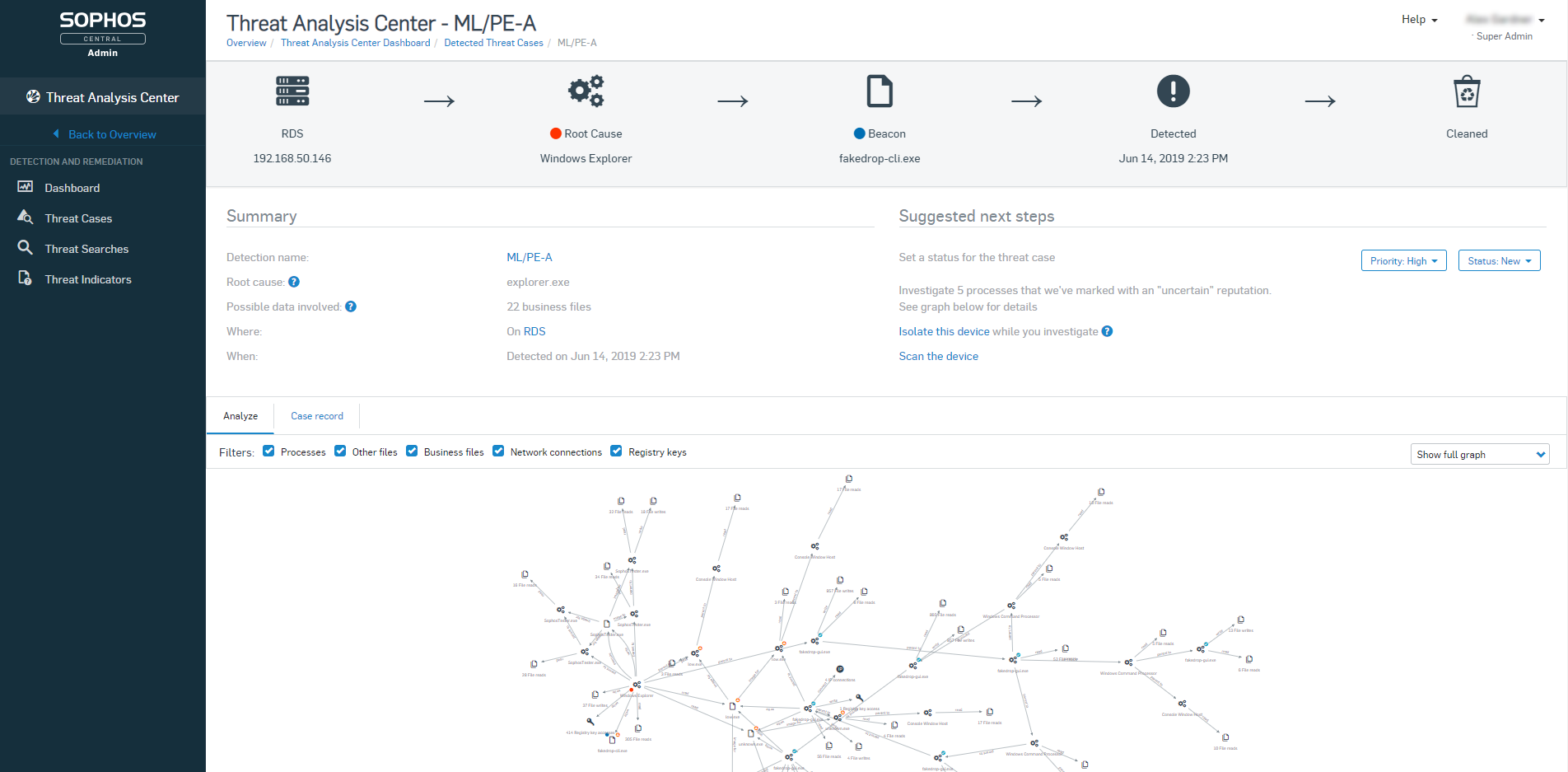1568x772 pixels.
Task: Open the Show full graph dropdown
Action: pyautogui.click(x=1480, y=454)
